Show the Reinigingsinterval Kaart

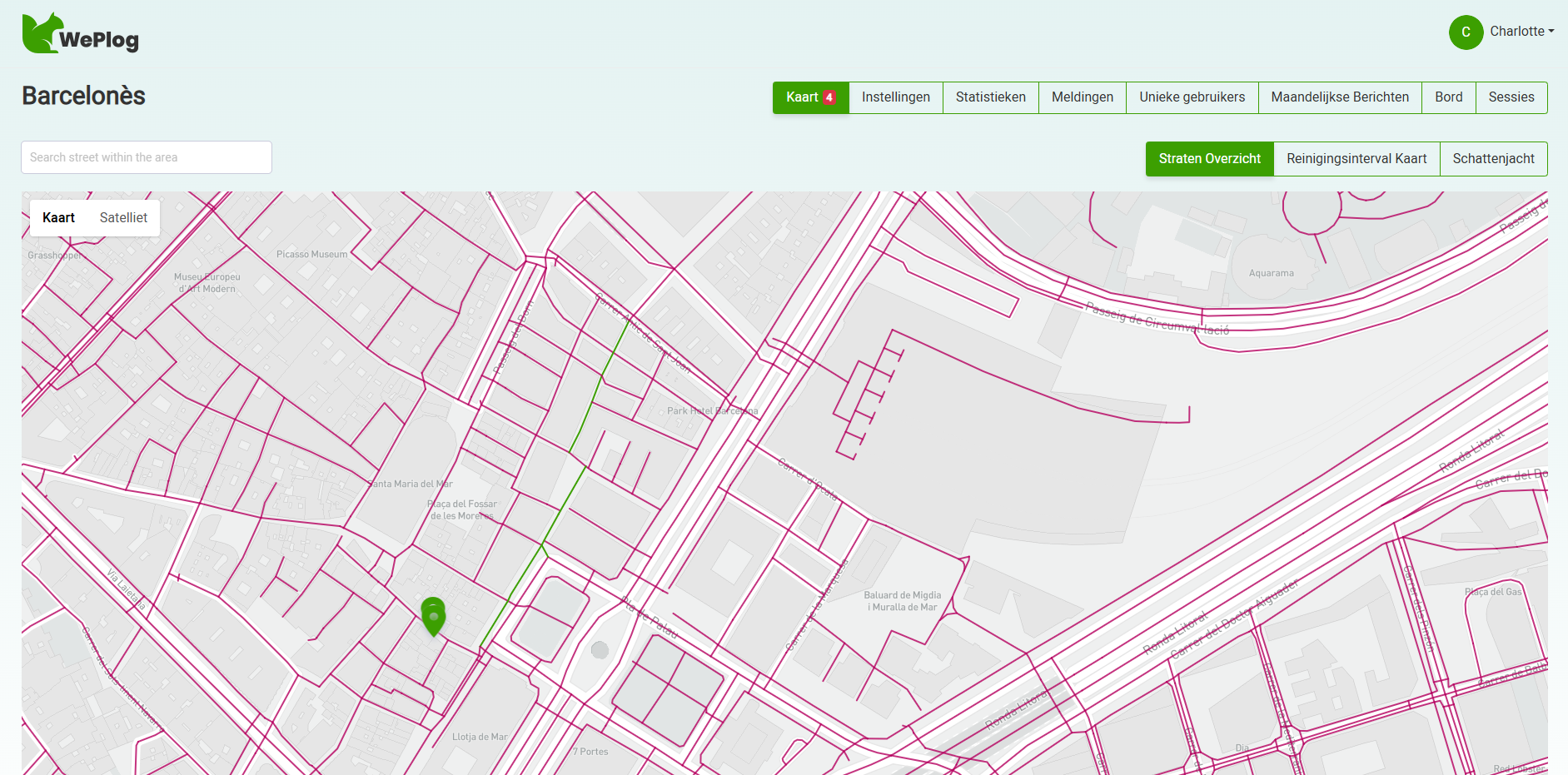1356,159
